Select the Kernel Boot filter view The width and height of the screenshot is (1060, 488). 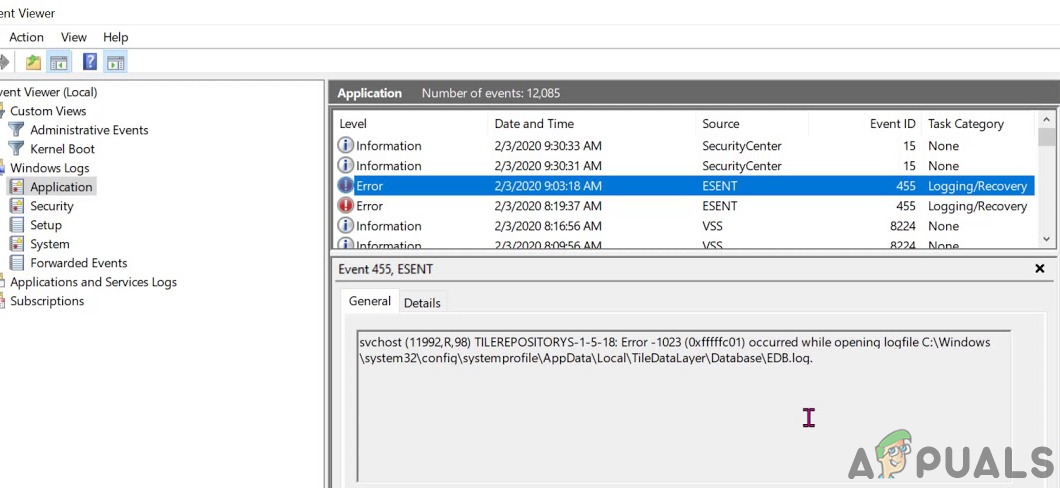coord(62,149)
